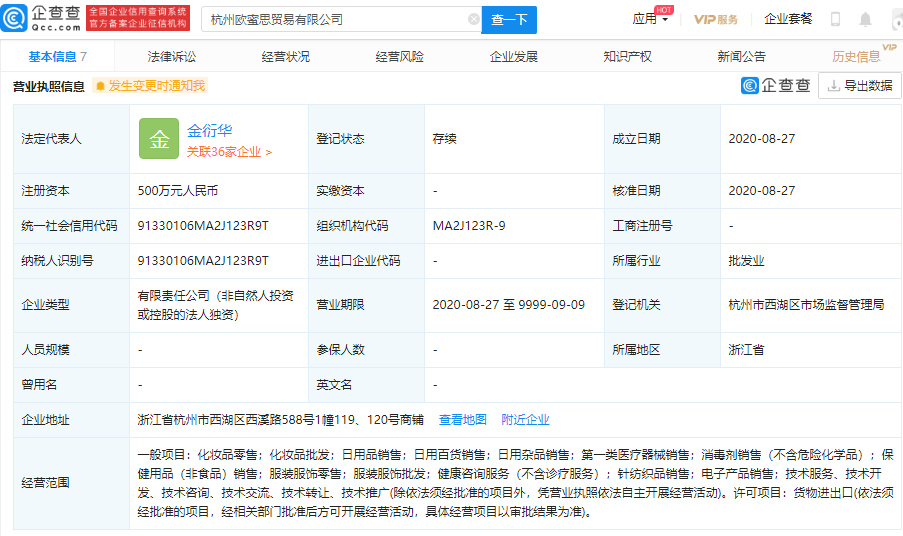Open the mobile phone app icon

835,20
